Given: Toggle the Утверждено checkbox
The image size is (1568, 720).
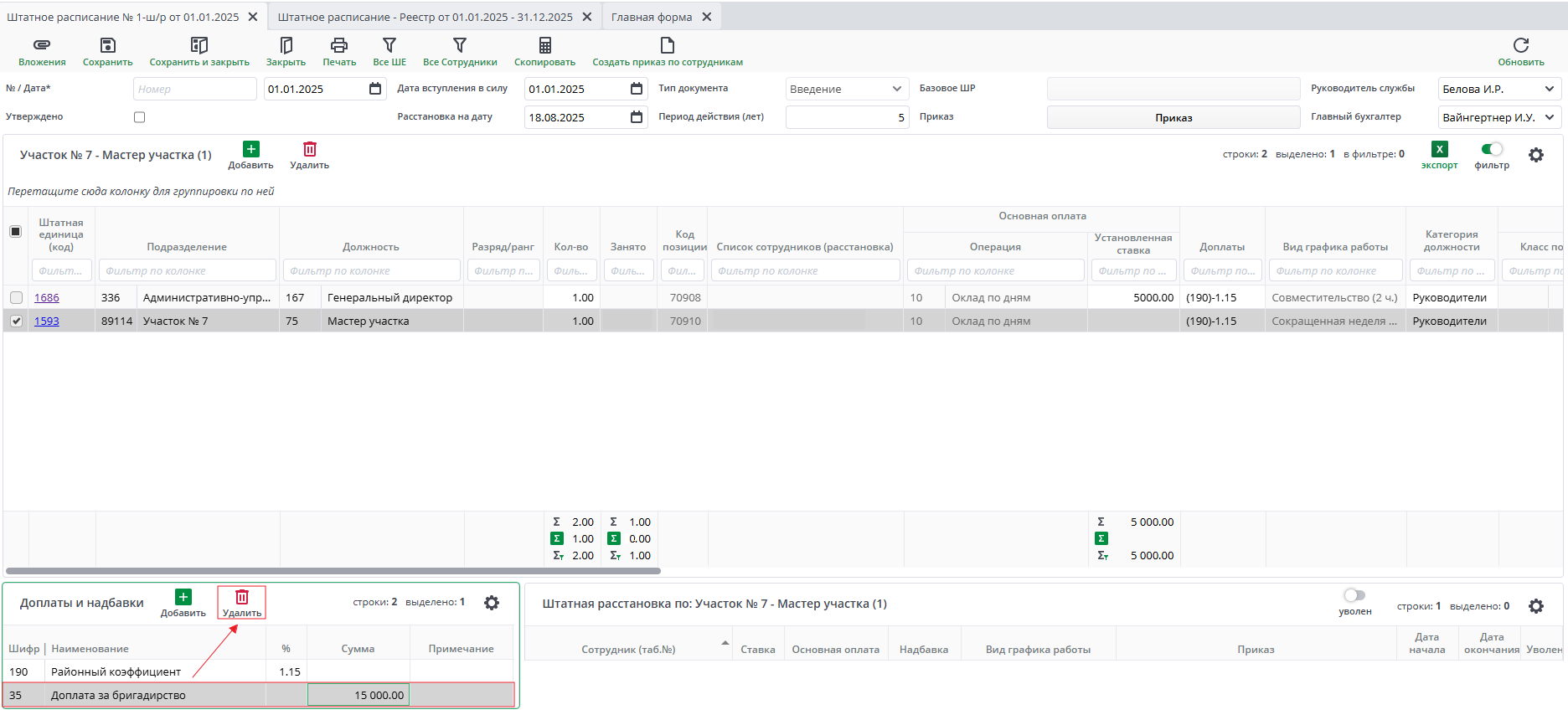Looking at the screenshot, I should click(140, 117).
